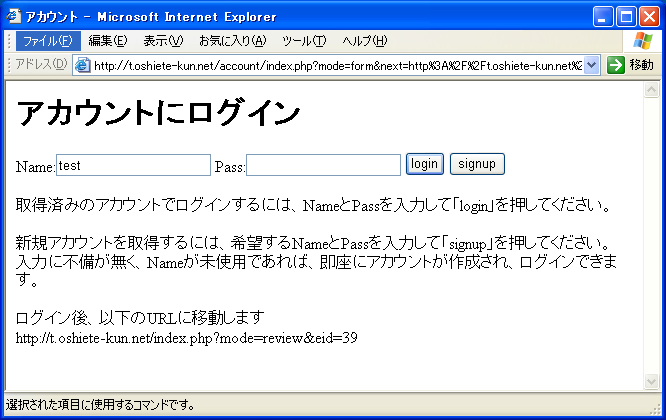666x420 pixels.
Task: Click the scrollbar down arrow
Action: click(x=651, y=381)
